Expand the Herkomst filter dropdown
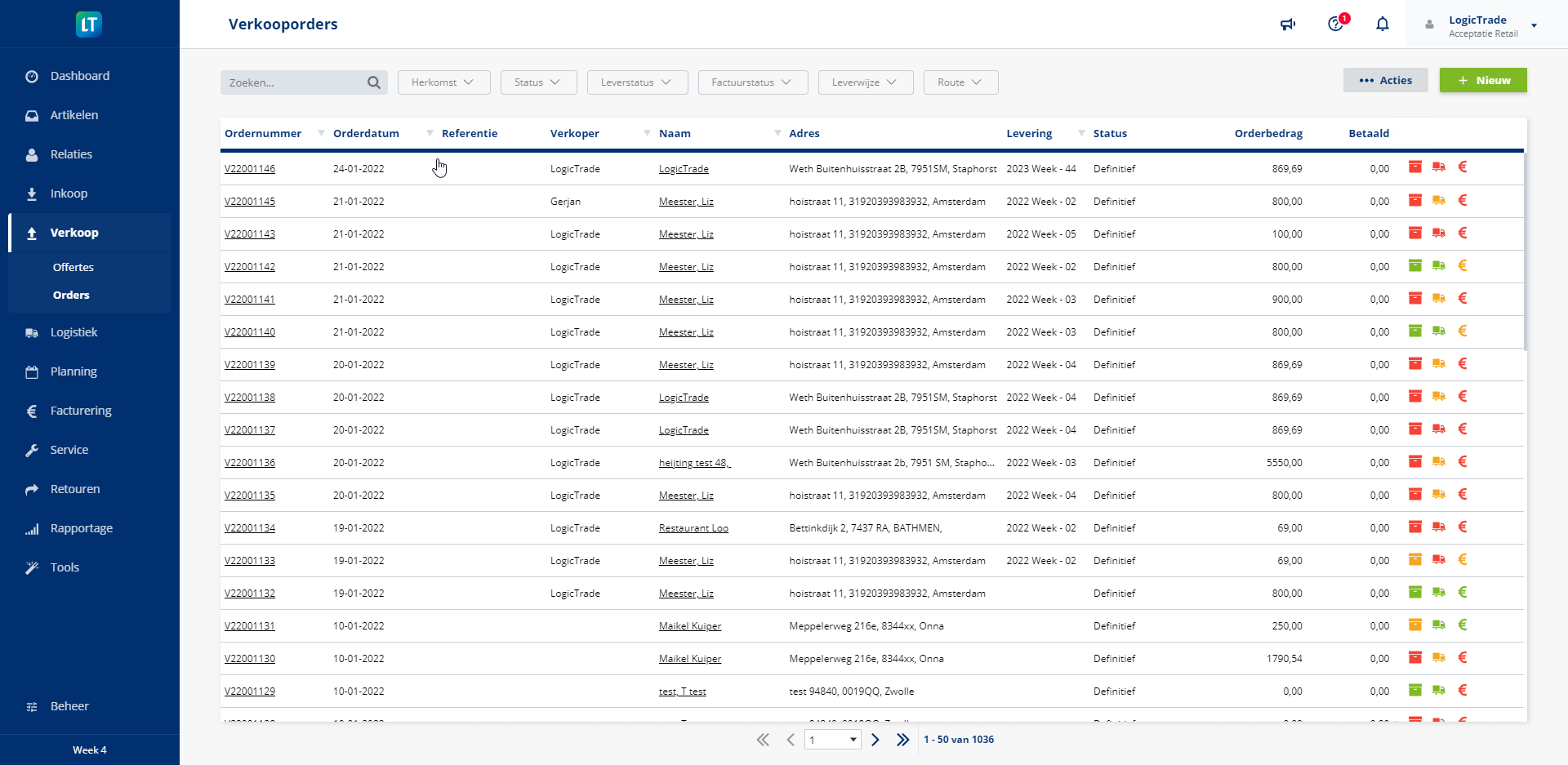The width and height of the screenshot is (1568, 765). pyautogui.click(x=443, y=82)
